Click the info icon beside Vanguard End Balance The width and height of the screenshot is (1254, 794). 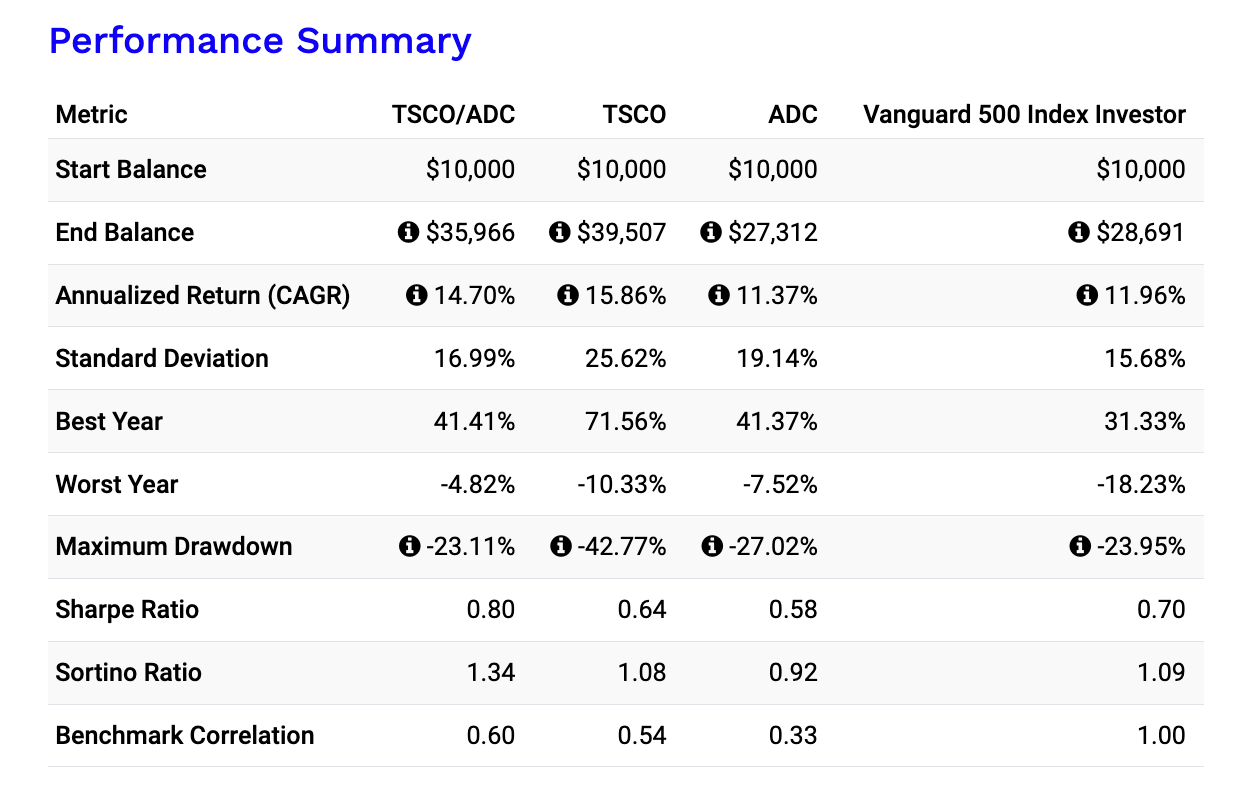(1078, 232)
